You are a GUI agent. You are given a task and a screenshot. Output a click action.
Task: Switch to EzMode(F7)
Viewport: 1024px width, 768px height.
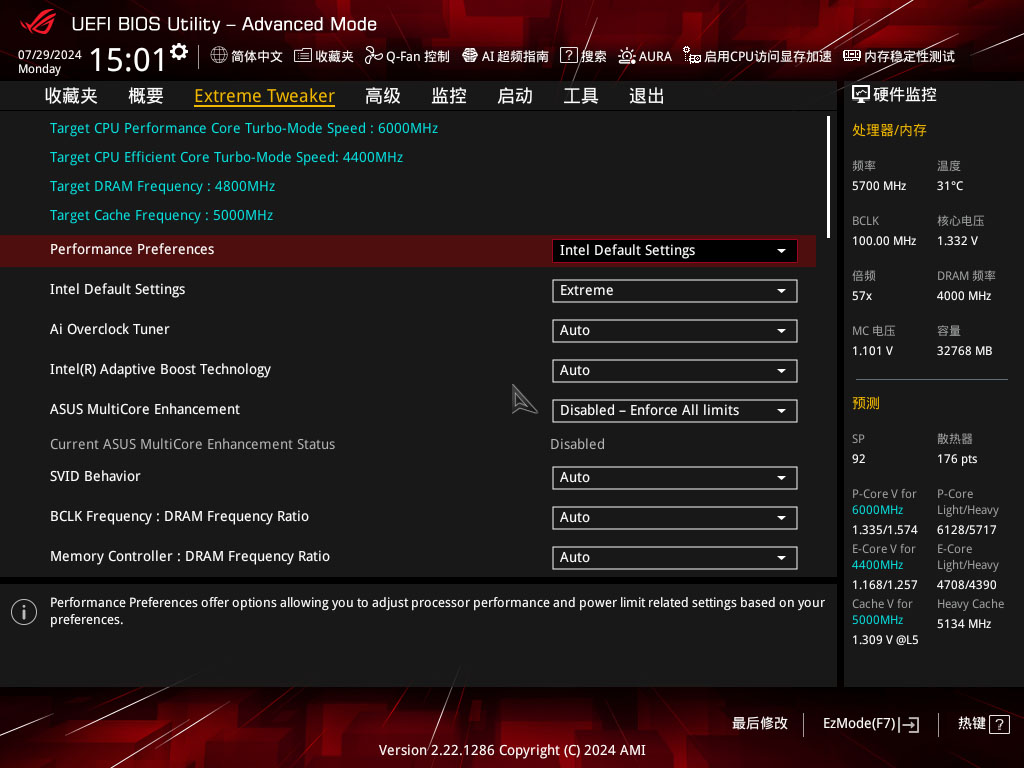point(871,724)
